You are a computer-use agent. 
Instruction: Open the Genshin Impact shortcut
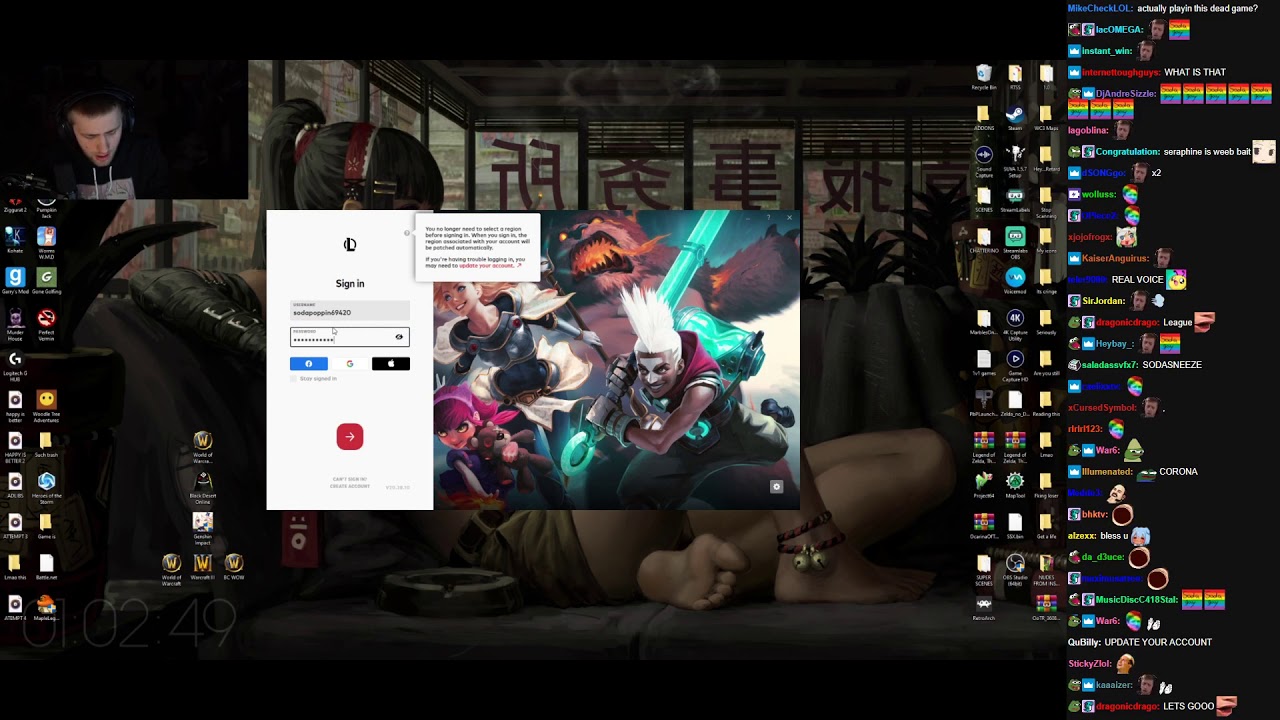click(x=203, y=527)
